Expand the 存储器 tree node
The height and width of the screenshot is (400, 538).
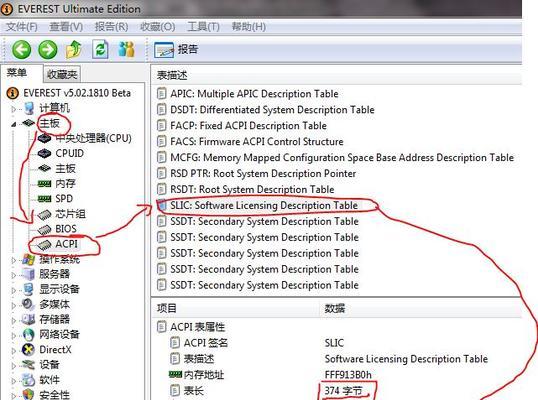point(13,320)
